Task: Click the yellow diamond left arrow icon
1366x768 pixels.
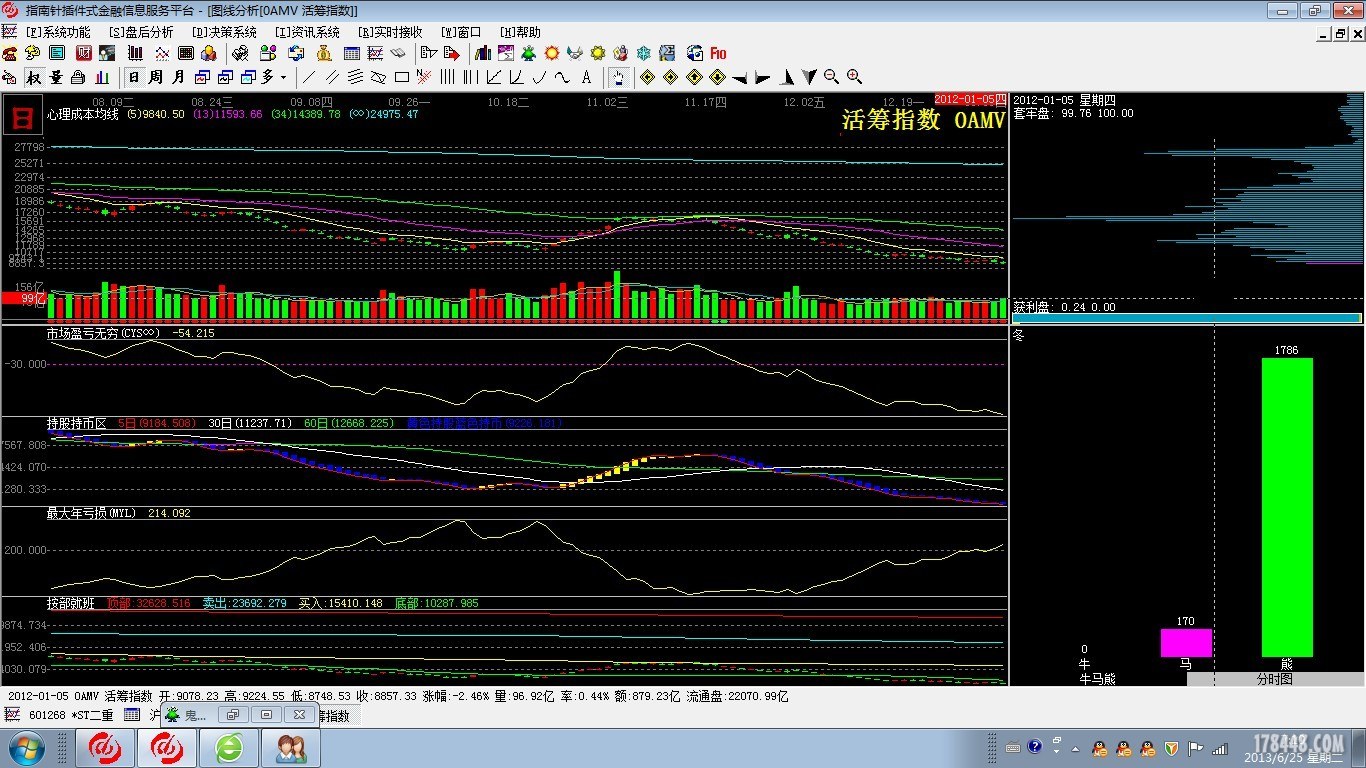Action: click(647, 77)
